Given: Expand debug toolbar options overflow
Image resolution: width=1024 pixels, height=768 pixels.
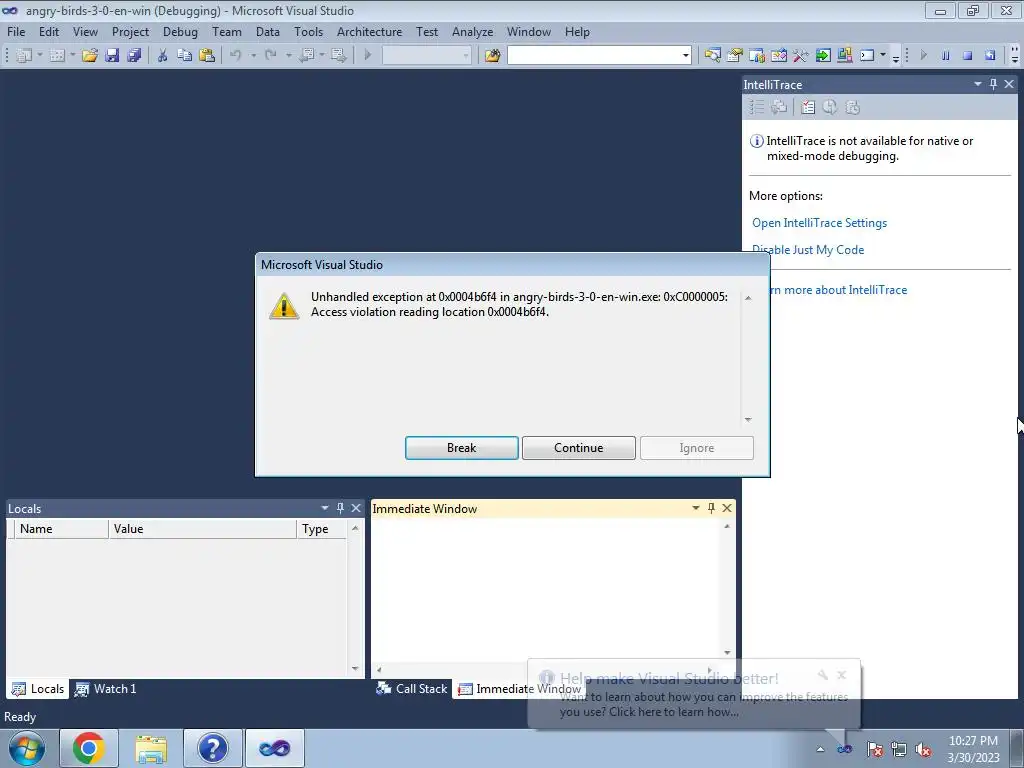Looking at the screenshot, I should [1014, 56].
